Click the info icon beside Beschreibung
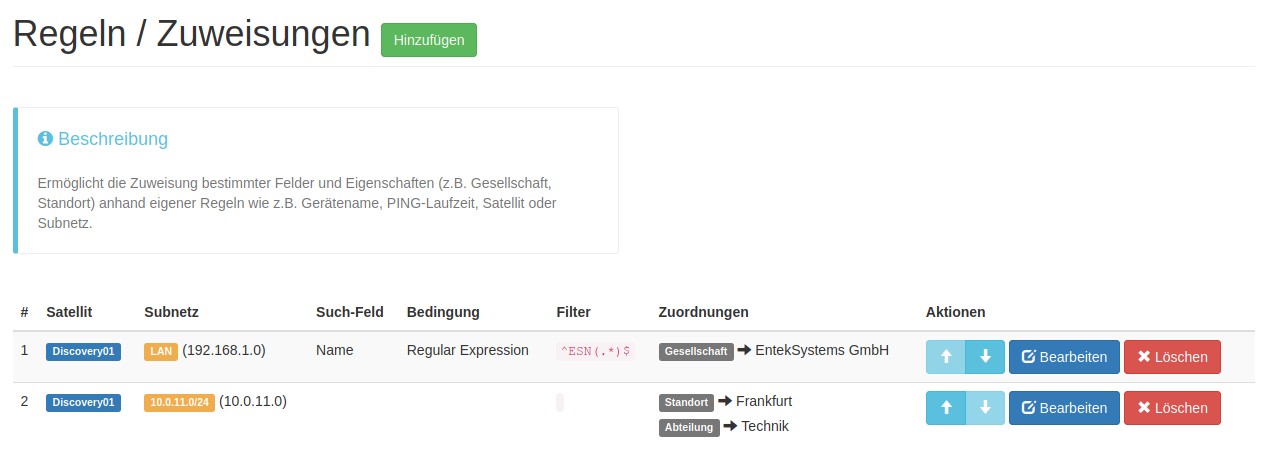Screen dimensions: 1266x460 45,139
